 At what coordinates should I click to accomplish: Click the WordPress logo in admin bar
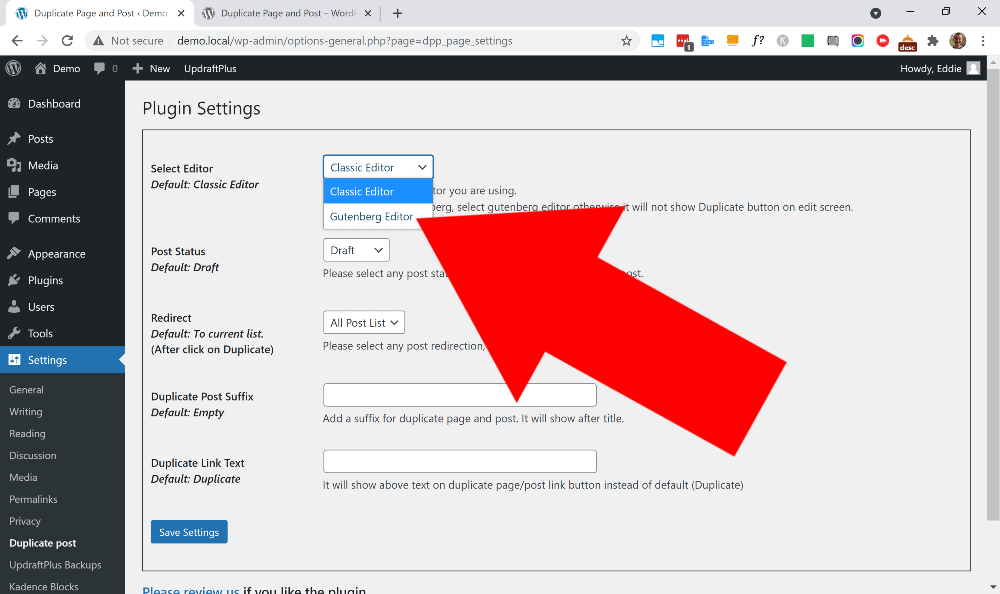coord(13,68)
